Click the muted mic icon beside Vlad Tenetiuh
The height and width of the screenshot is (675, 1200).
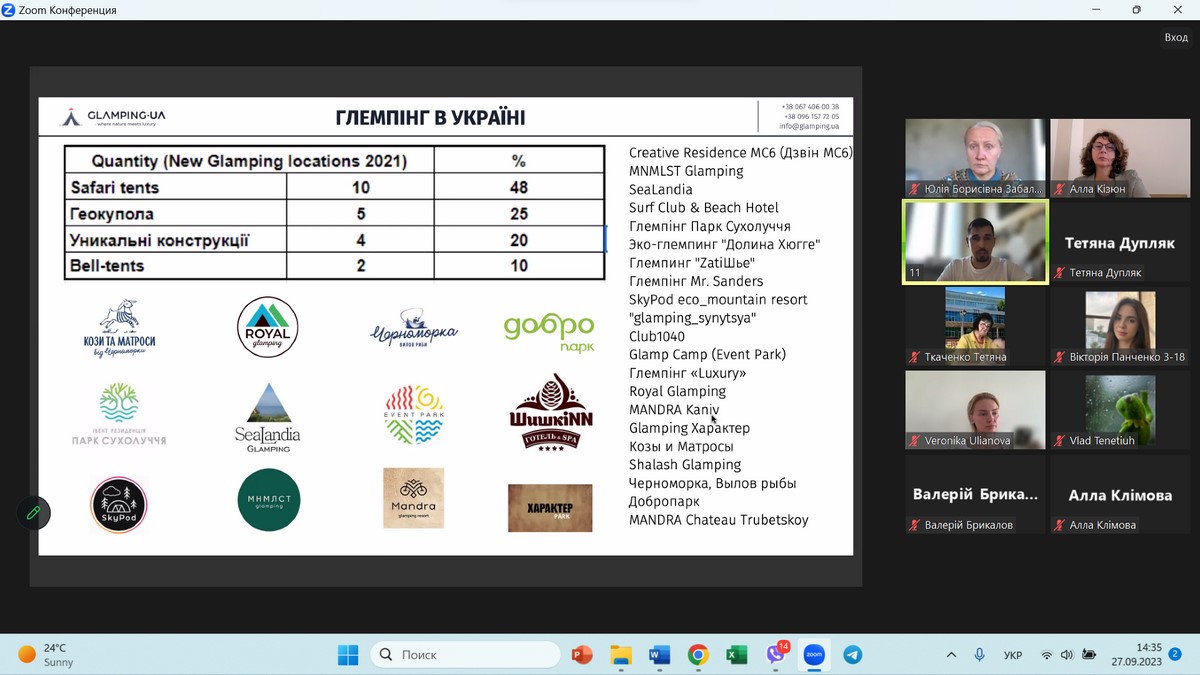1060,441
